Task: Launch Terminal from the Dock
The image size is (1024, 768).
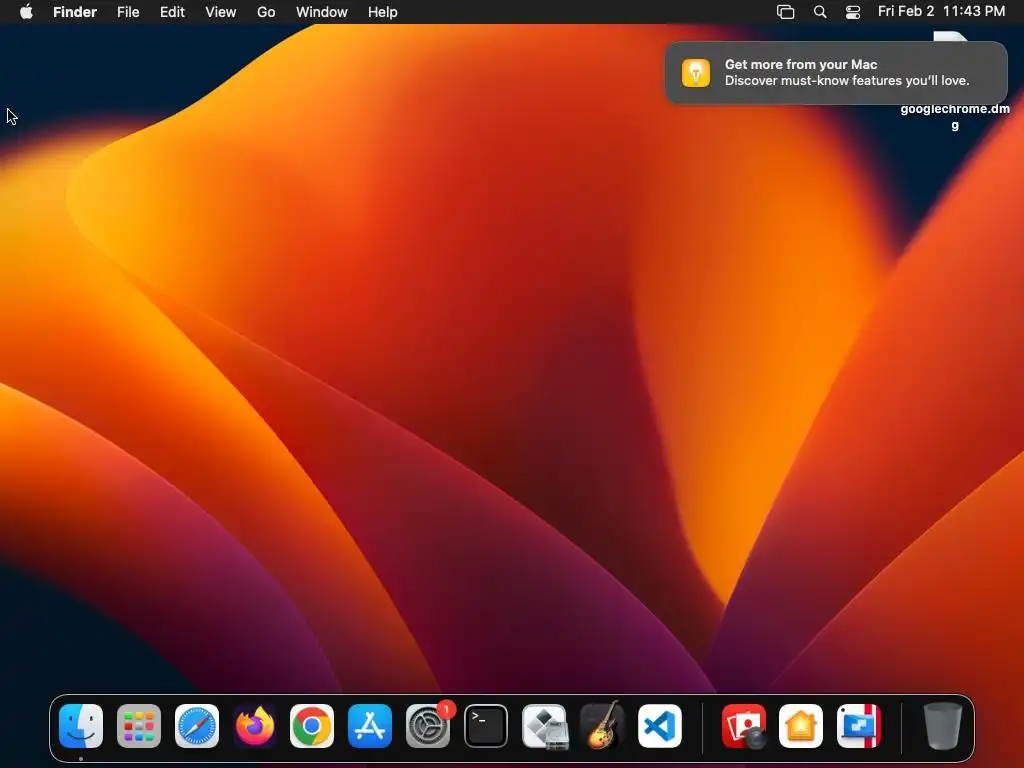Action: tap(486, 726)
